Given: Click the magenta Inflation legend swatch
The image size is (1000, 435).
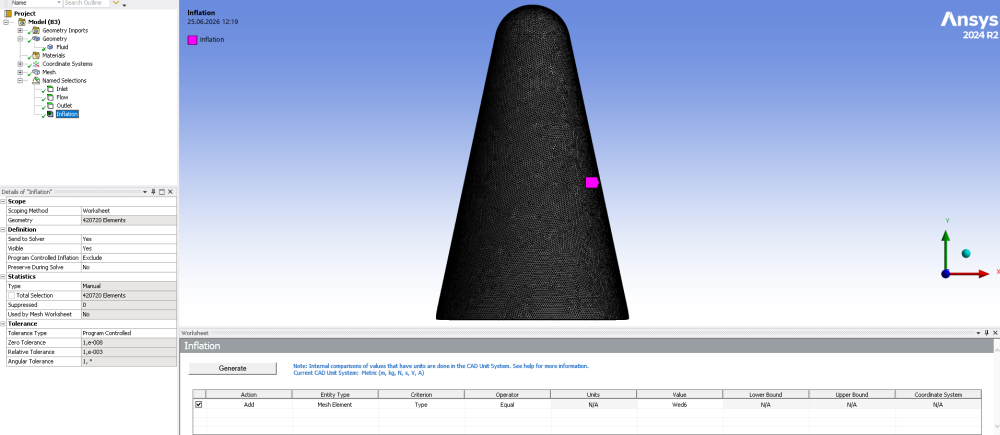Looking at the screenshot, I should click(192, 40).
